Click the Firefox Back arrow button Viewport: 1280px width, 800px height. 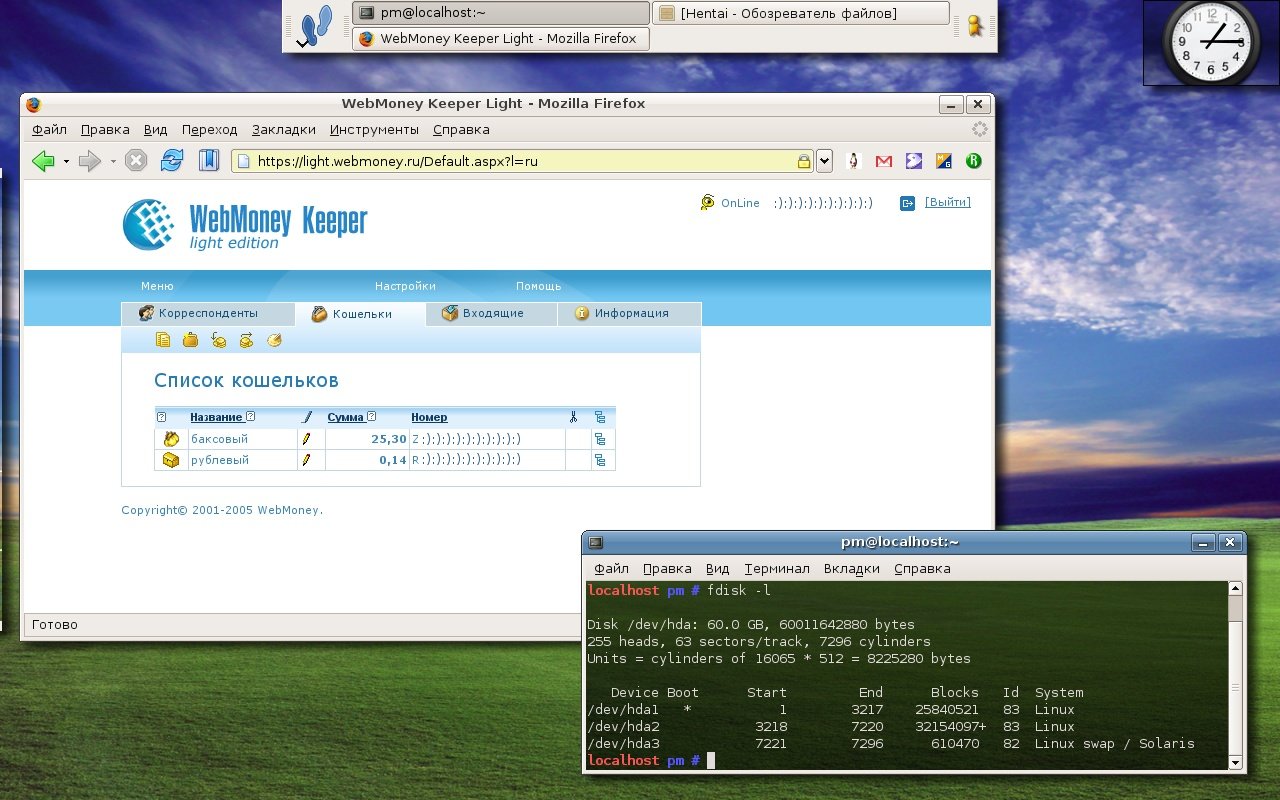click(x=43, y=161)
